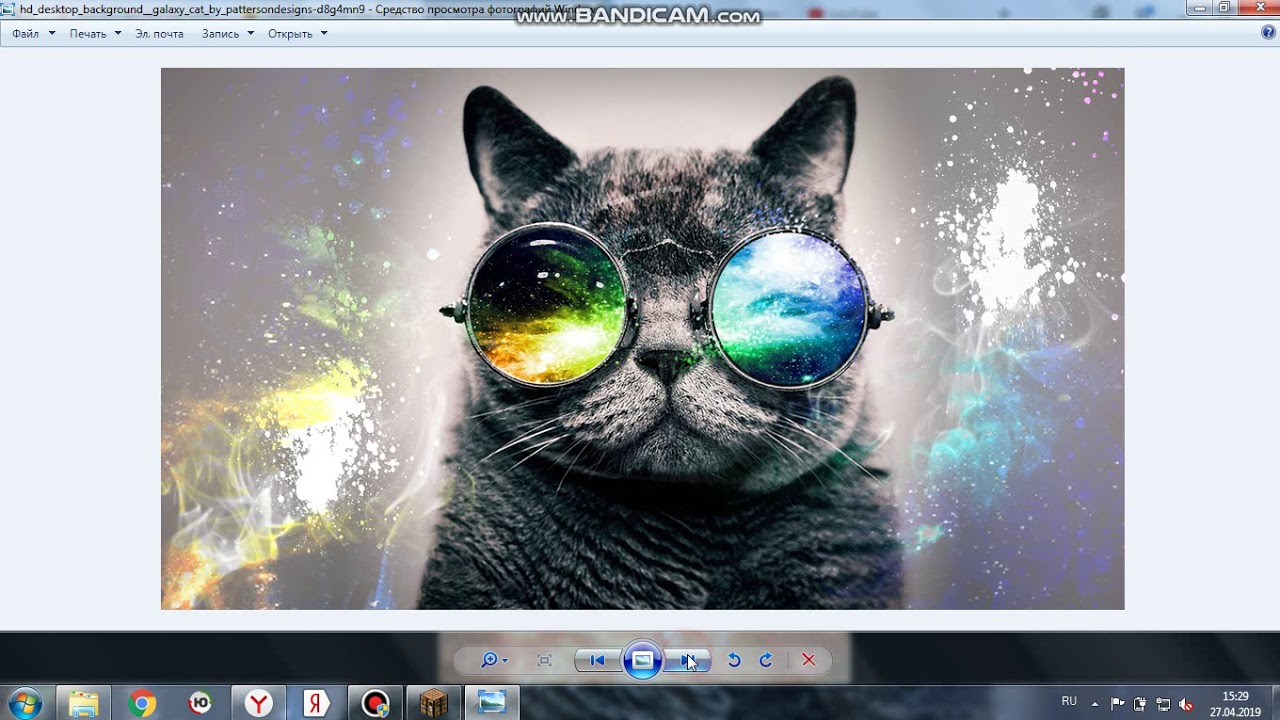
Task: Open the Yandex Я taskbar icon
Action: pyautogui.click(x=317, y=703)
